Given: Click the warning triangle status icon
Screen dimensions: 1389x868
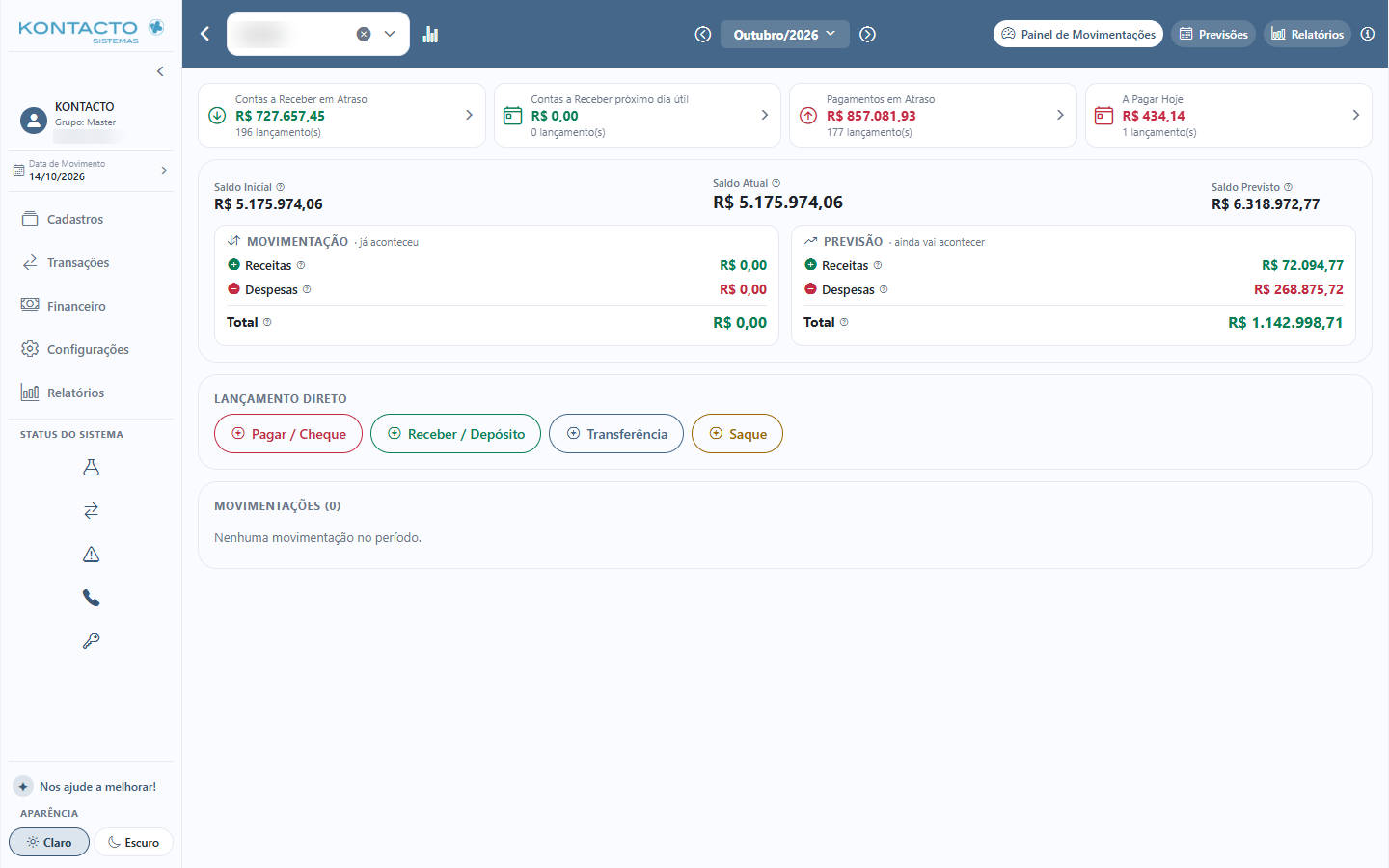Looking at the screenshot, I should tap(91, 555).
